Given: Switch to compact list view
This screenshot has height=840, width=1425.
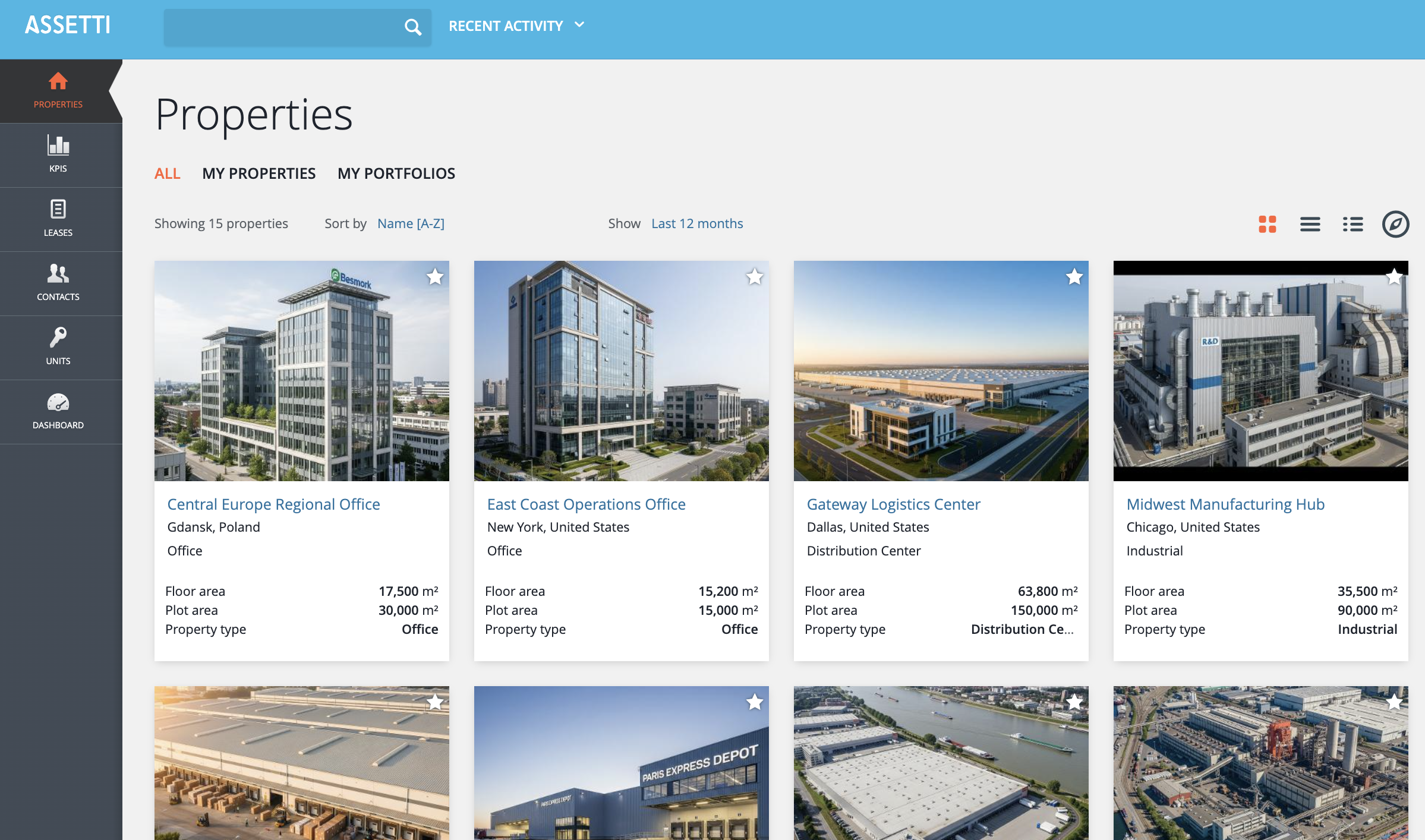Looking at the screenshot, I should [1310, 224].
